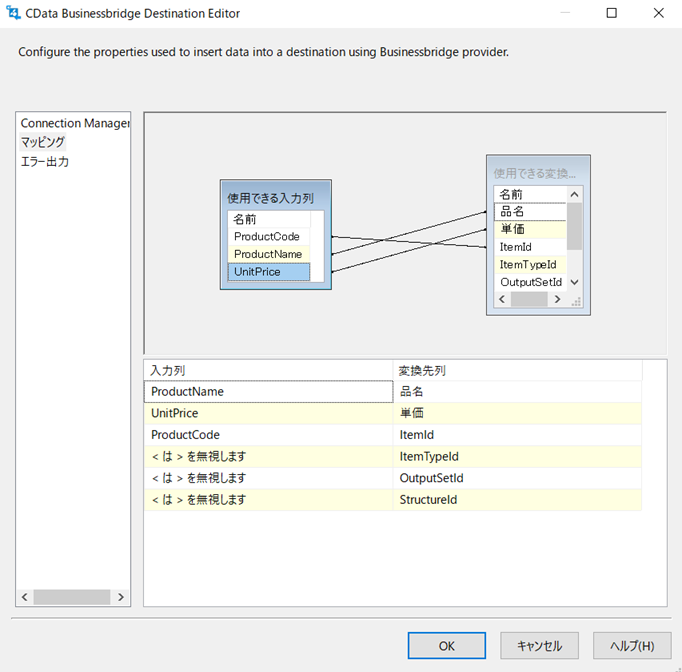Click the 品名 destination cell in grid
The width and height of the screenshot is (682, 672).
(x=518, y=391)
